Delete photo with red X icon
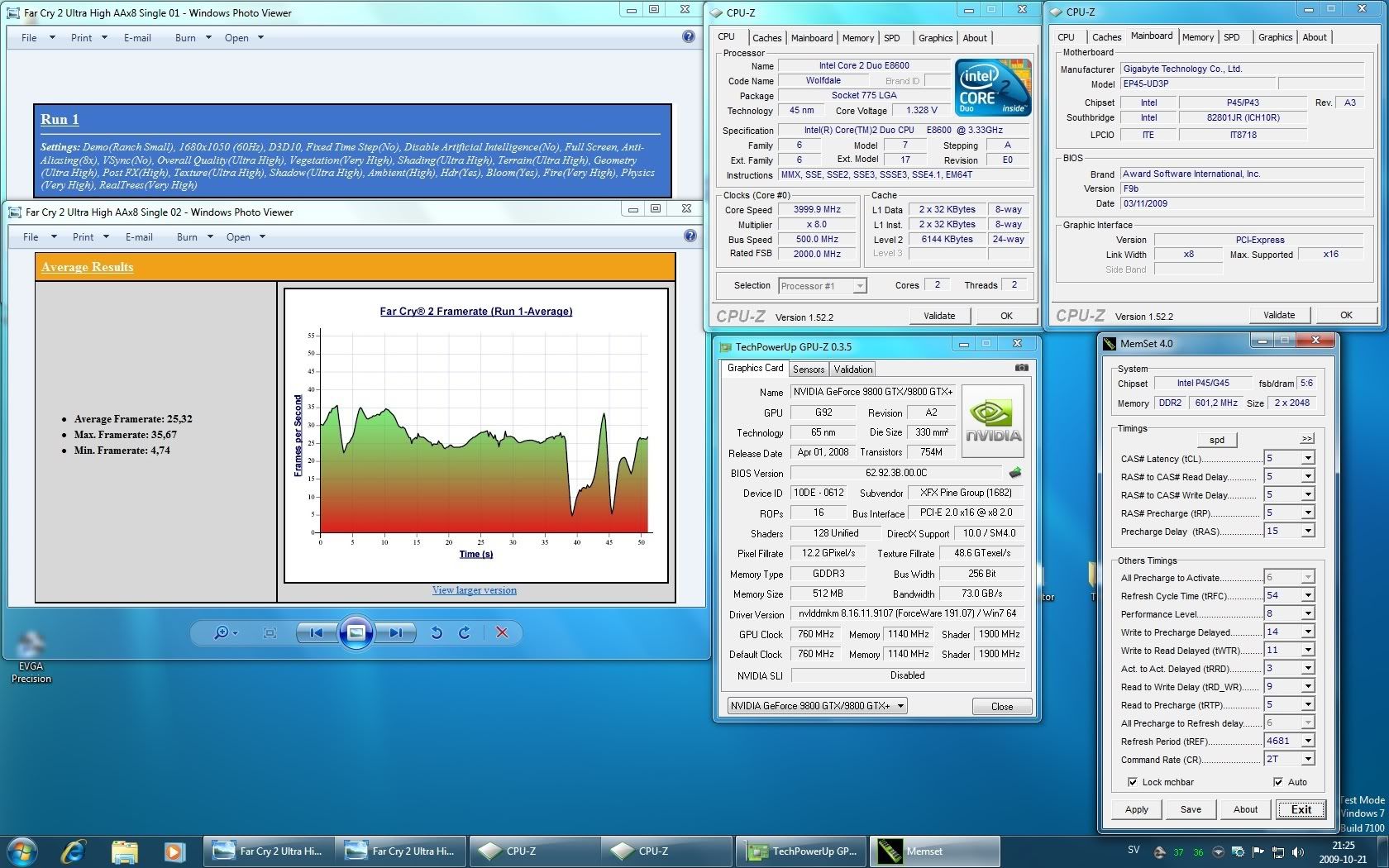The image size is (1389, 868). (502, 633)
